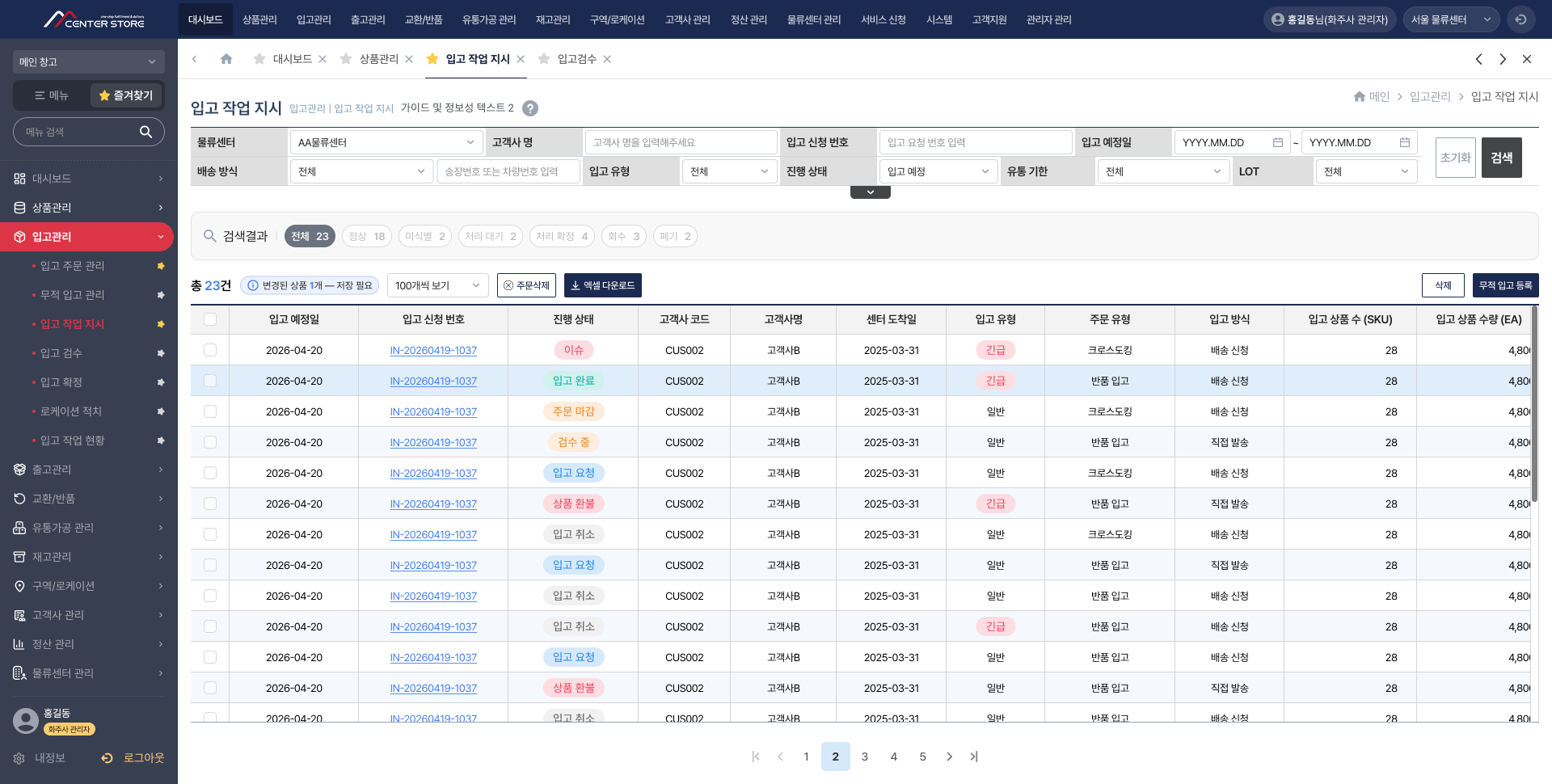Click the 무적 입고 등록 button
Screen dimensions: 1552x784
pyautogui.click(x=1506, y=285)
